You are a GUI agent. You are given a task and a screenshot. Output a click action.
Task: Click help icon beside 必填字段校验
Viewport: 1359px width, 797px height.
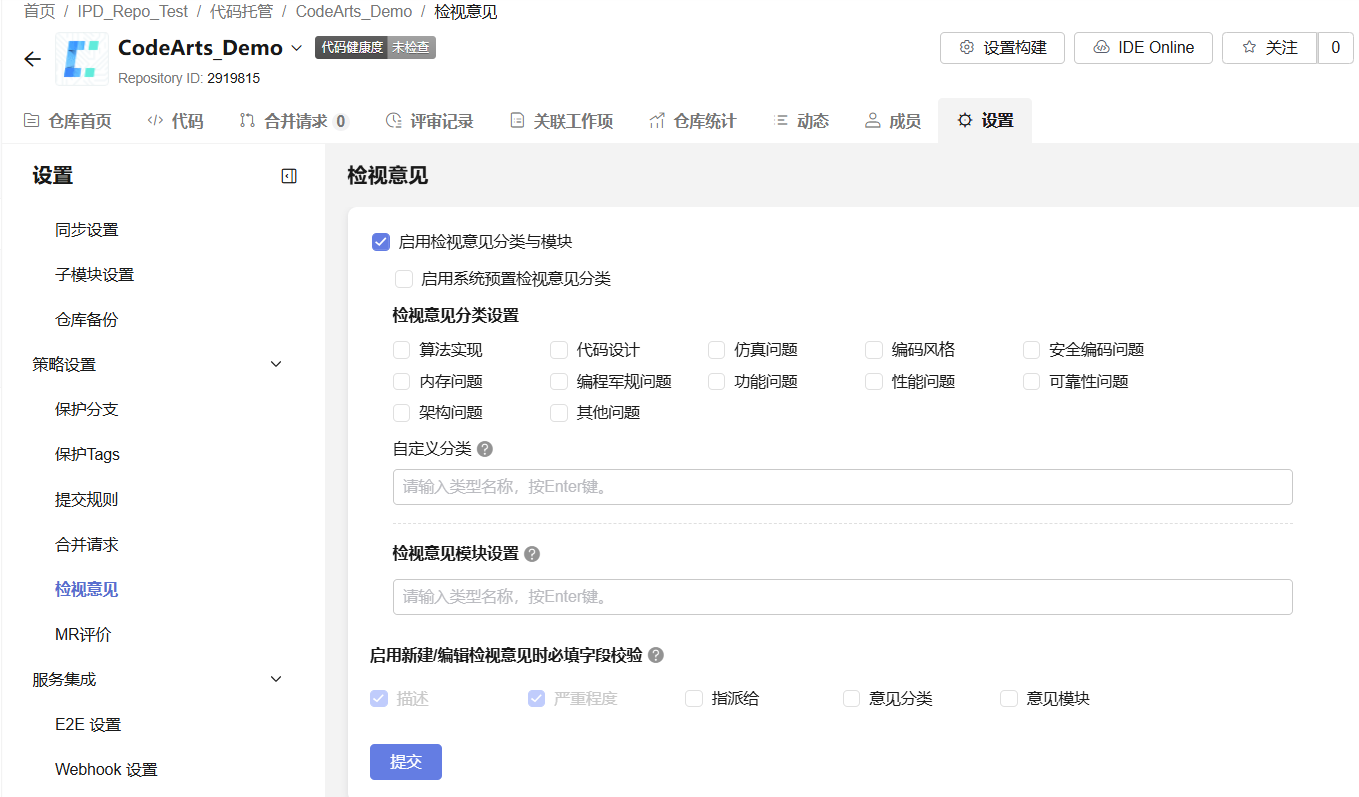tap(656, 655)
